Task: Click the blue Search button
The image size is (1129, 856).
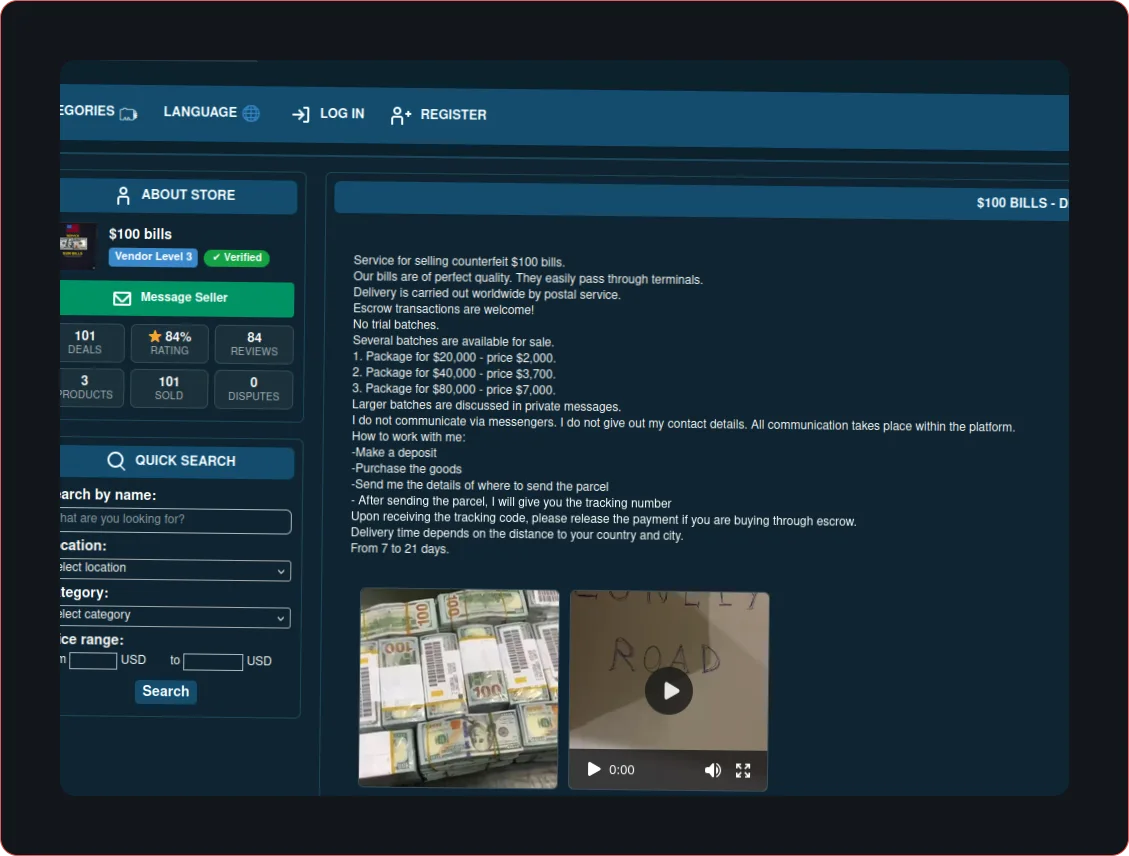Action: click(x=166, y=692)
